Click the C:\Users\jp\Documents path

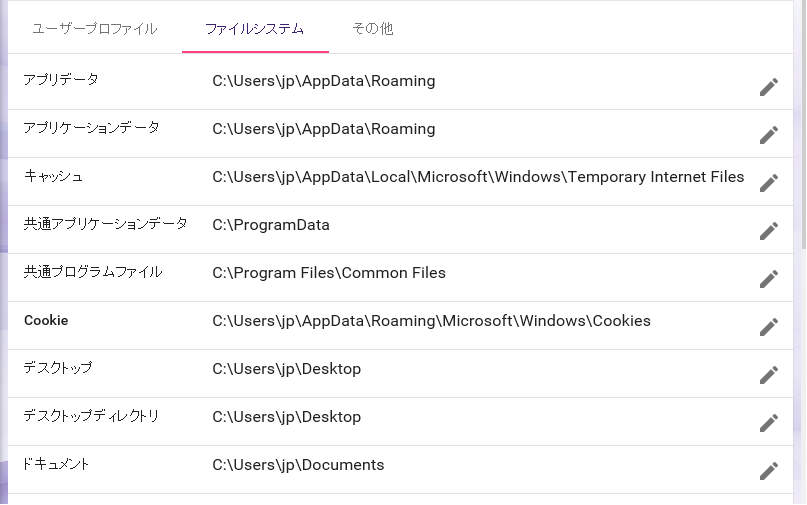[x=298, y=465]
